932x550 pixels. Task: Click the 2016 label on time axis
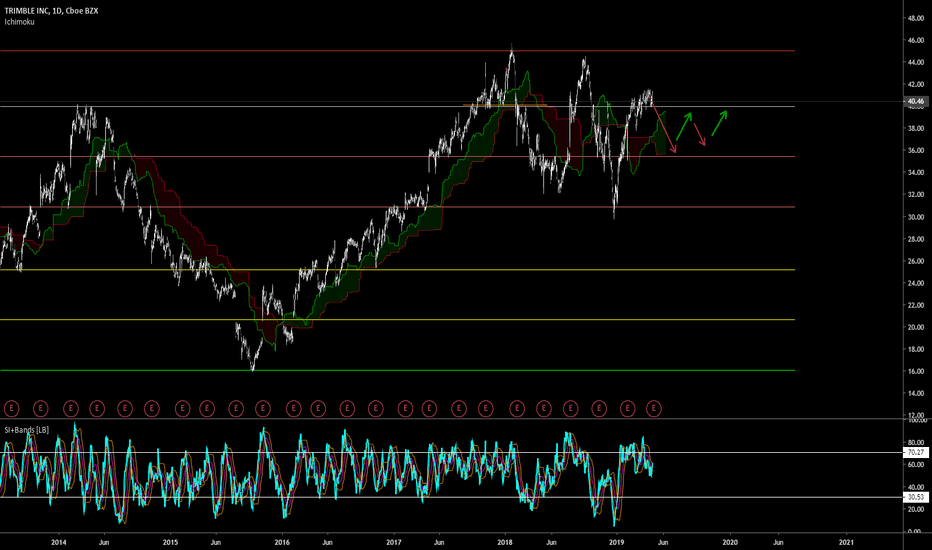[x=282, y=542]
